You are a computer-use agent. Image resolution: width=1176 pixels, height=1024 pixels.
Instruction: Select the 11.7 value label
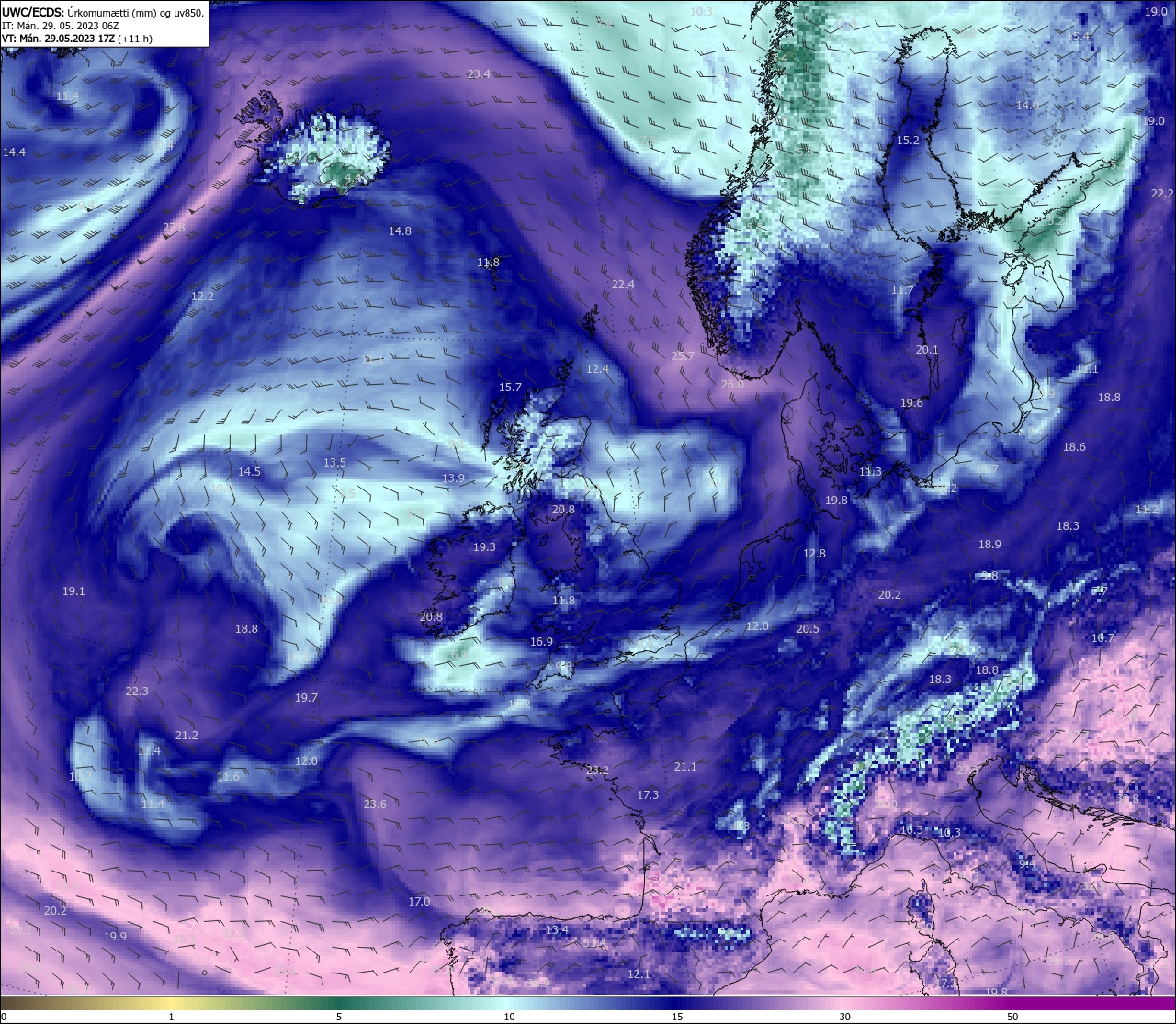(902, 290)
